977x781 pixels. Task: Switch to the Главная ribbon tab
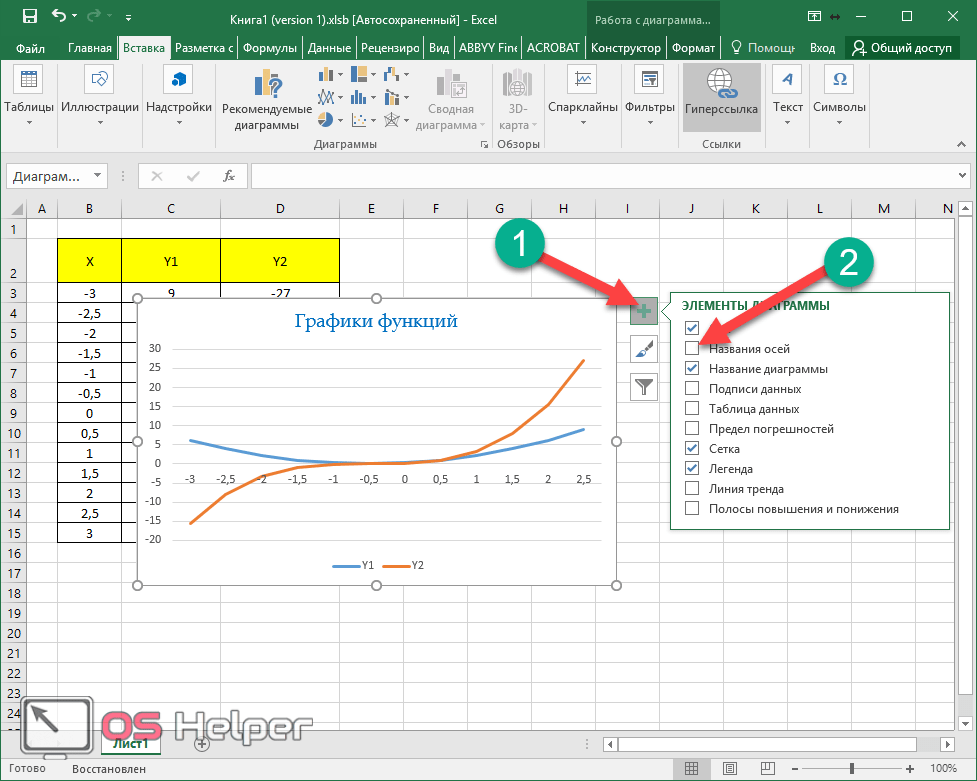point(90,48)
